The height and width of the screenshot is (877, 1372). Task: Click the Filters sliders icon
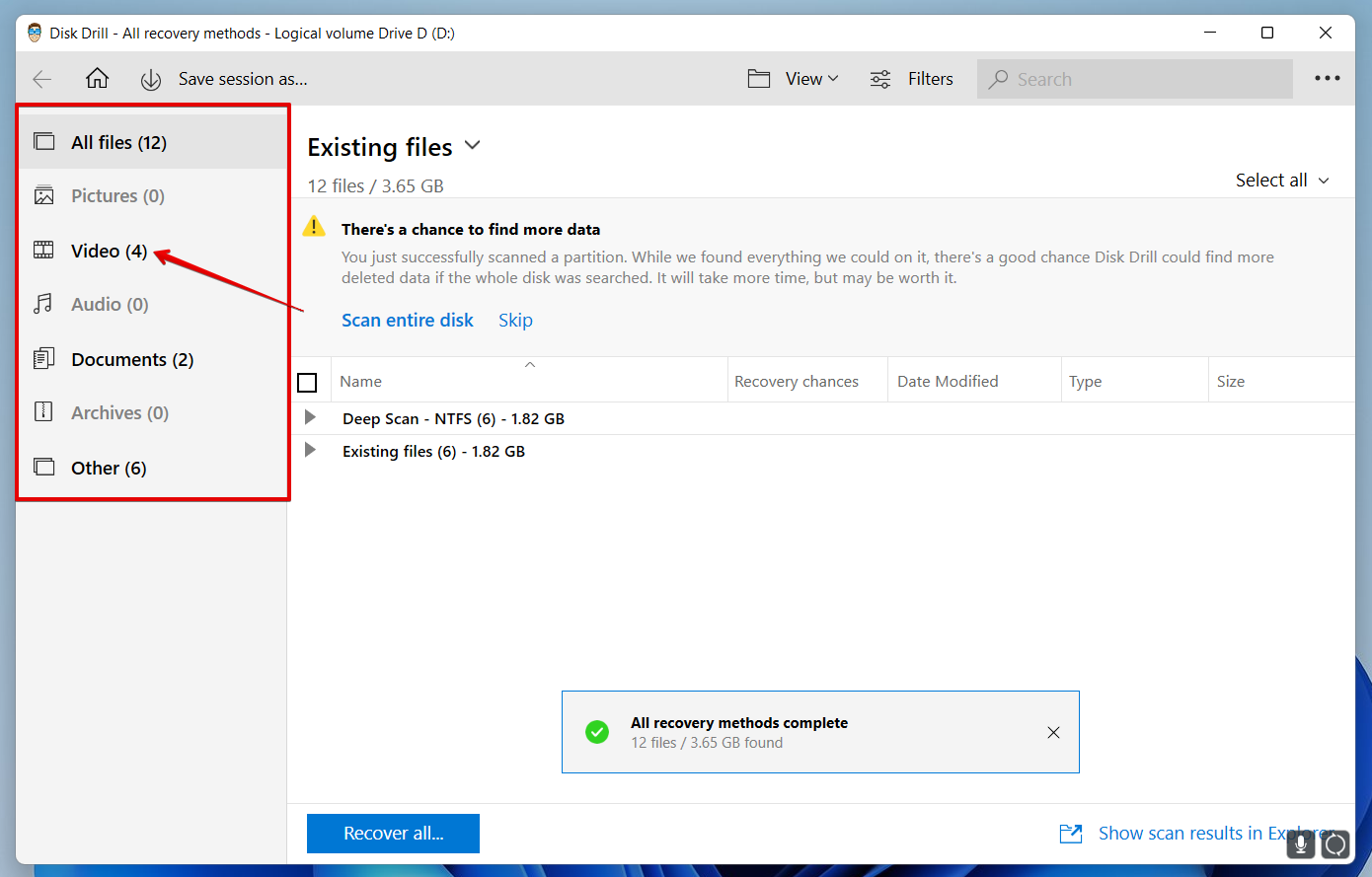click(880, 79)
